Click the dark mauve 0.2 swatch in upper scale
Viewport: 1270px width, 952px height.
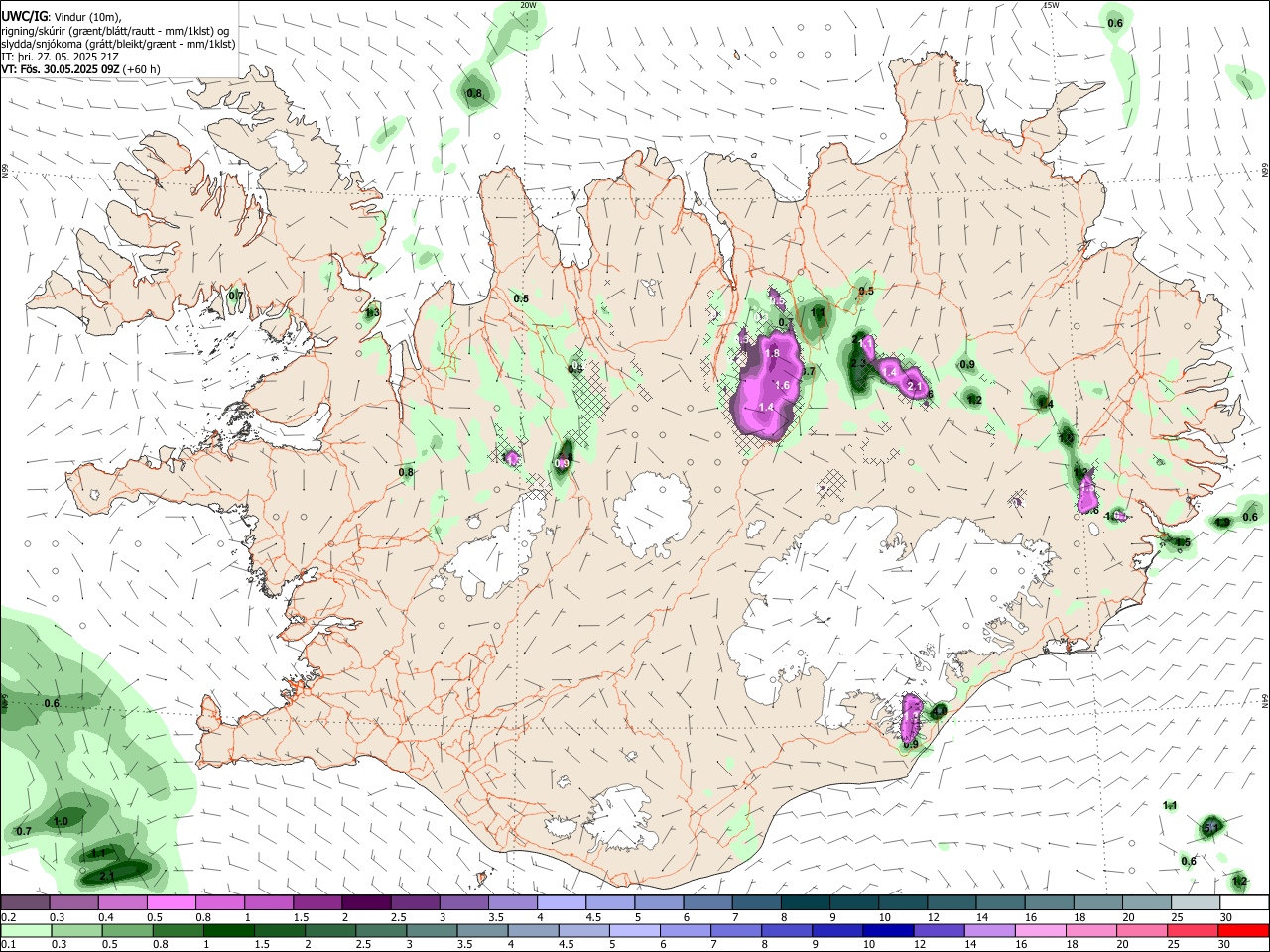(x=25, y=902)
